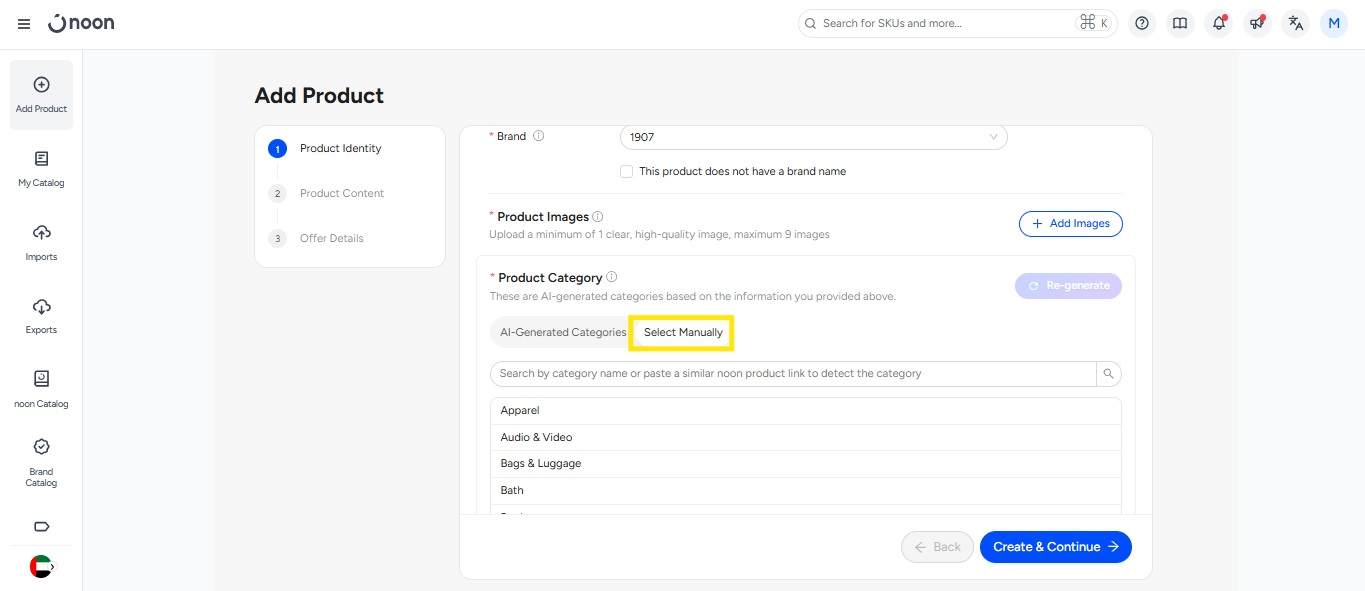The width and height of the screenshot is (1365, 591).
Task: Click Create & Continue button
Action: click(1055, 547)
